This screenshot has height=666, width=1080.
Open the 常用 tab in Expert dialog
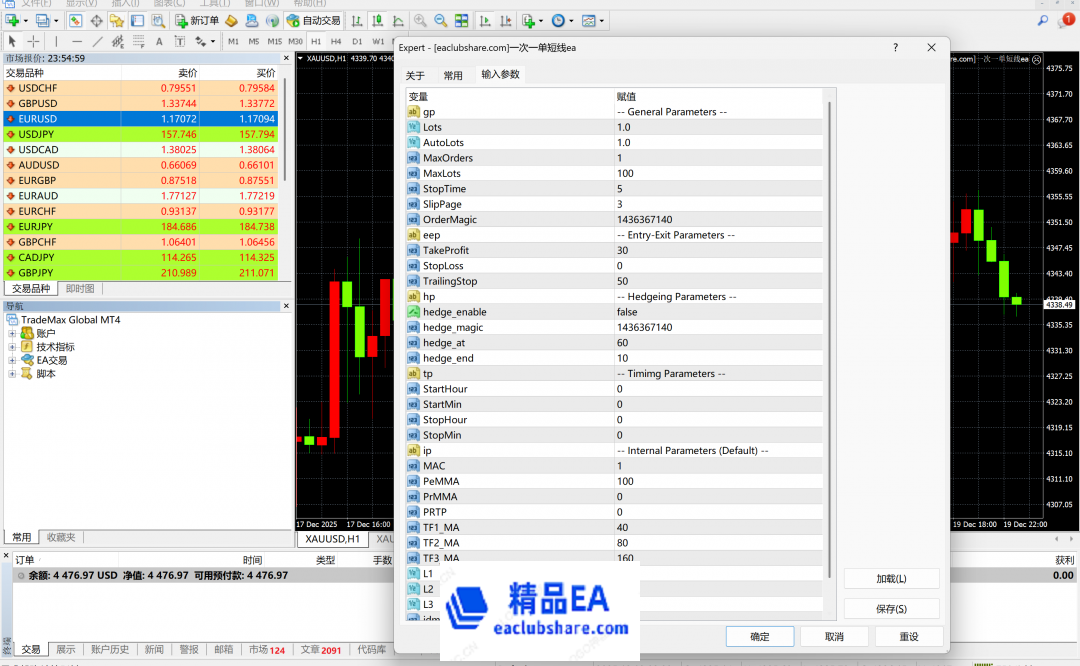pos(453,75)
